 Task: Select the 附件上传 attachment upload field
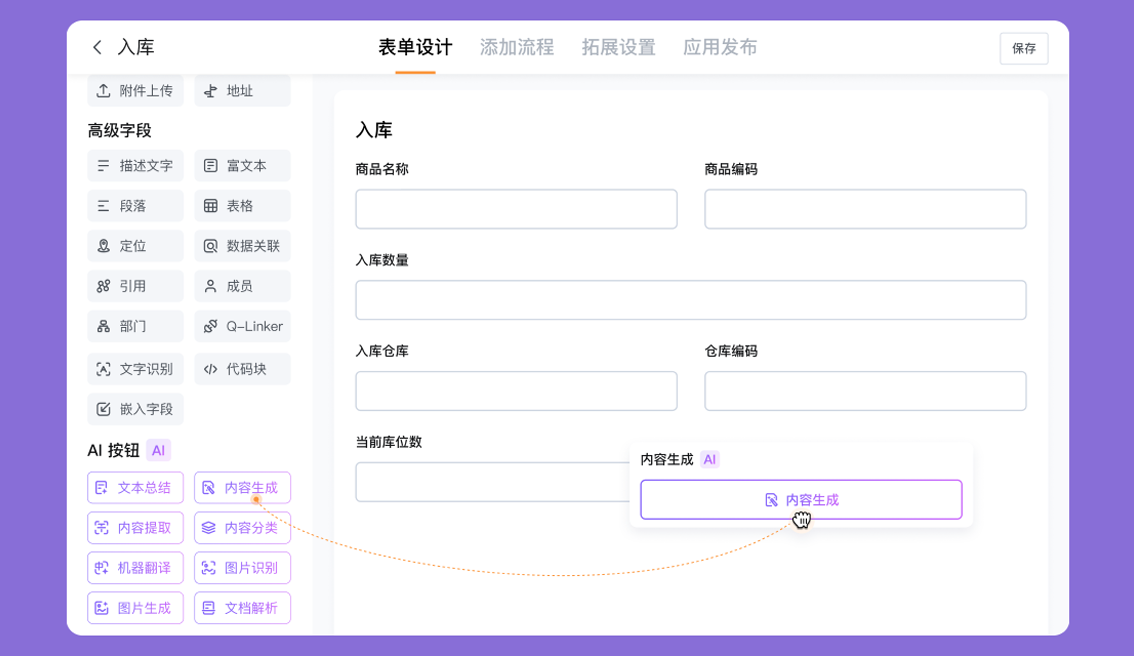pyautogui.click(x=135, y=90)
